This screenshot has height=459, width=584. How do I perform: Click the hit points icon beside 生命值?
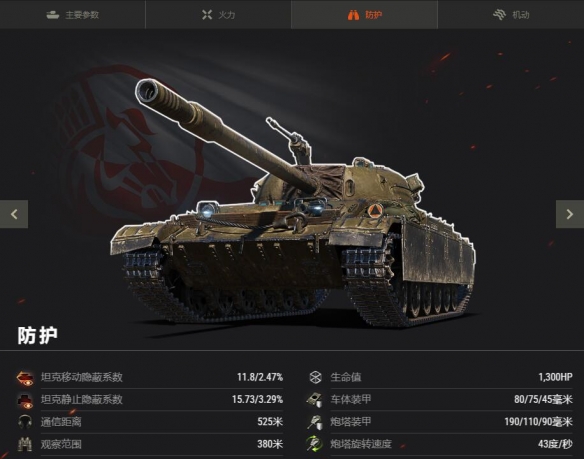[x=315, y=377]
